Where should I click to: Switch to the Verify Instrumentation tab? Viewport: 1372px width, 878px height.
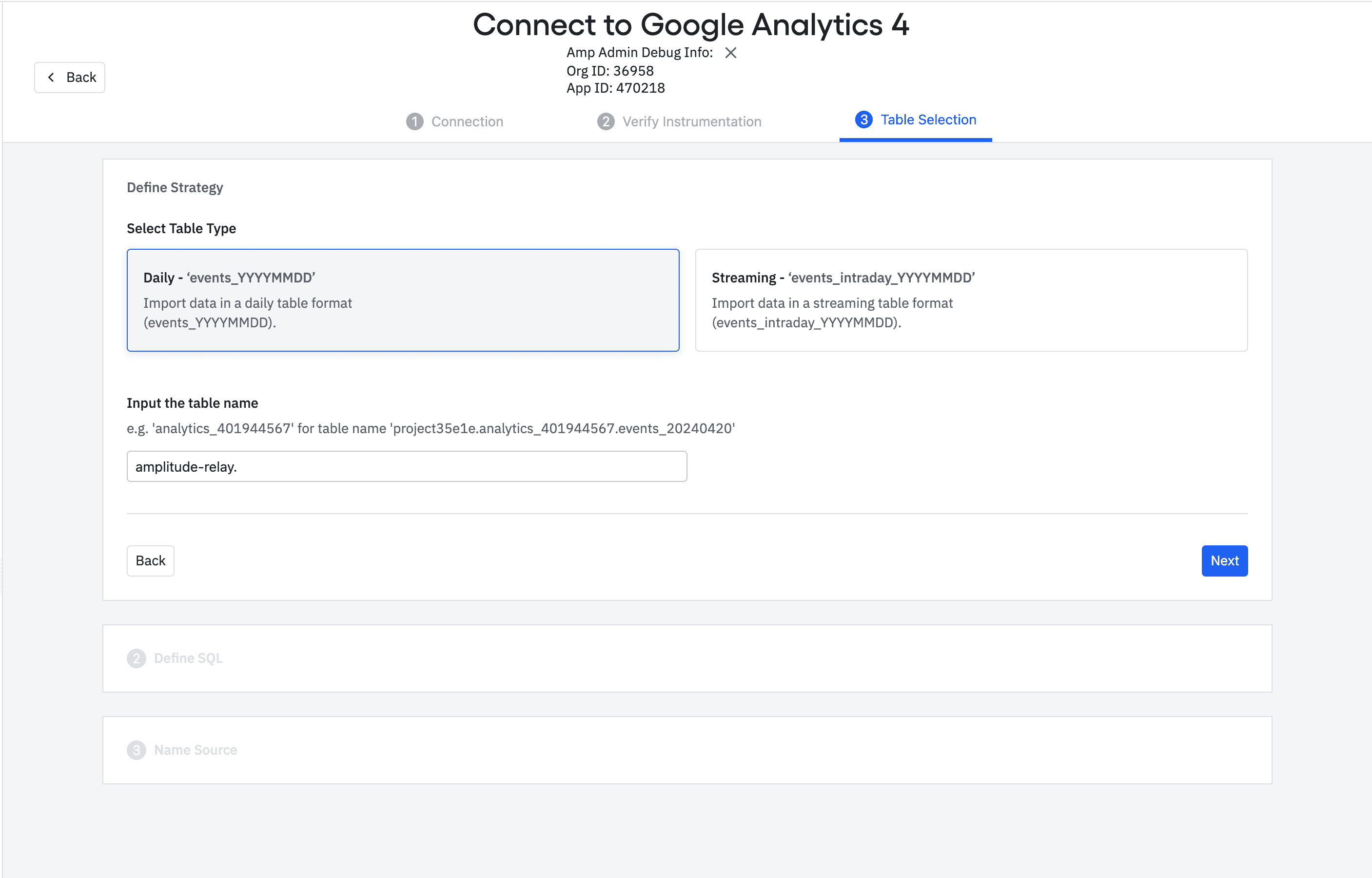[x=691, y=121]
